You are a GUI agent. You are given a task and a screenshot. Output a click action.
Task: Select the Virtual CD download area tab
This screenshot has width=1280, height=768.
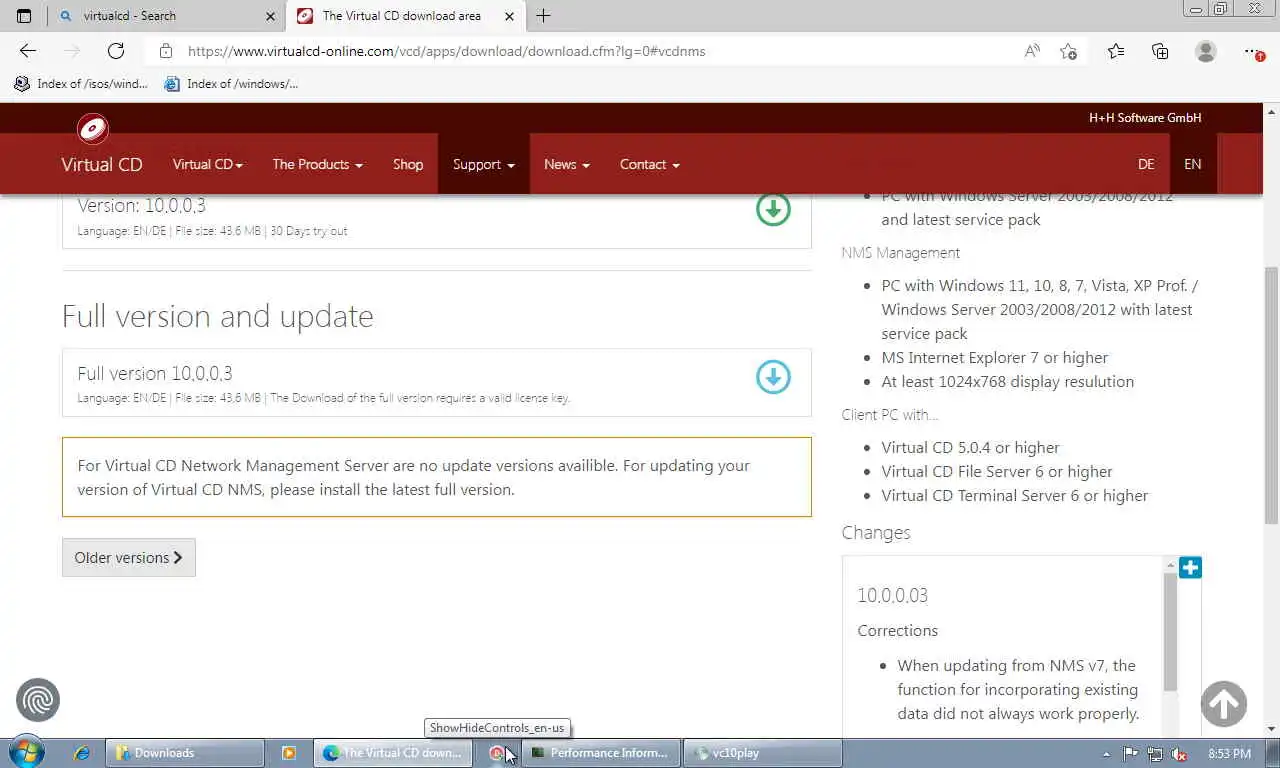click(x=405, y=16)
